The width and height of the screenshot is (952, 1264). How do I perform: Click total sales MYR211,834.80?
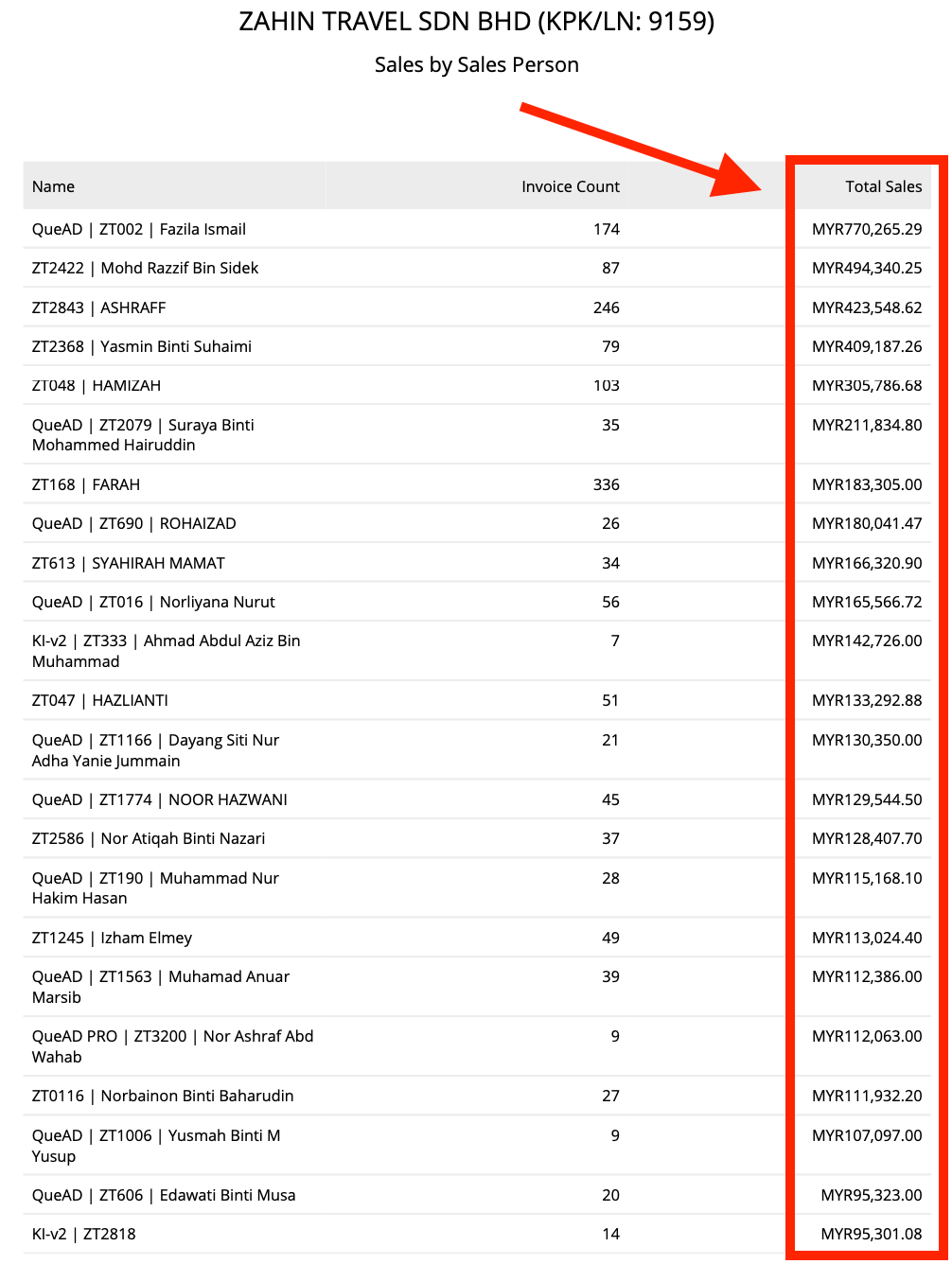867,425
